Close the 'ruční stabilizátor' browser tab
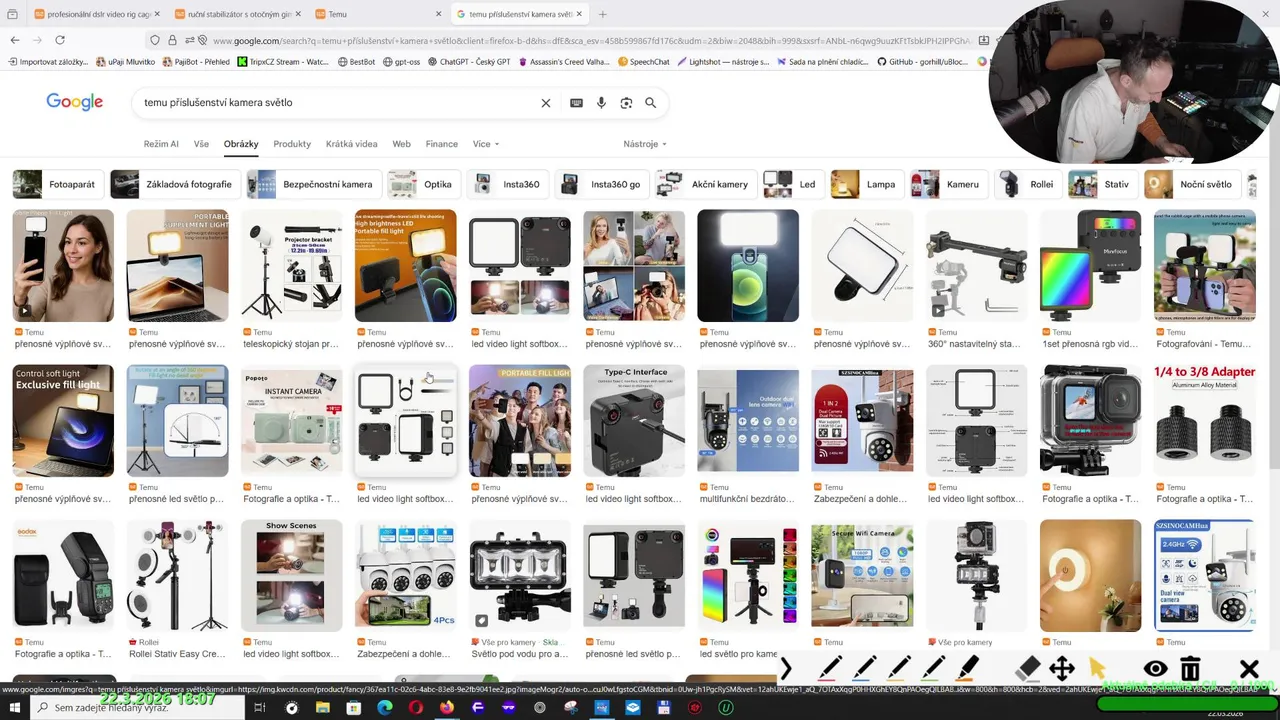The height and width of the screenshot is (720, 1280). click(x=298, y=14)
